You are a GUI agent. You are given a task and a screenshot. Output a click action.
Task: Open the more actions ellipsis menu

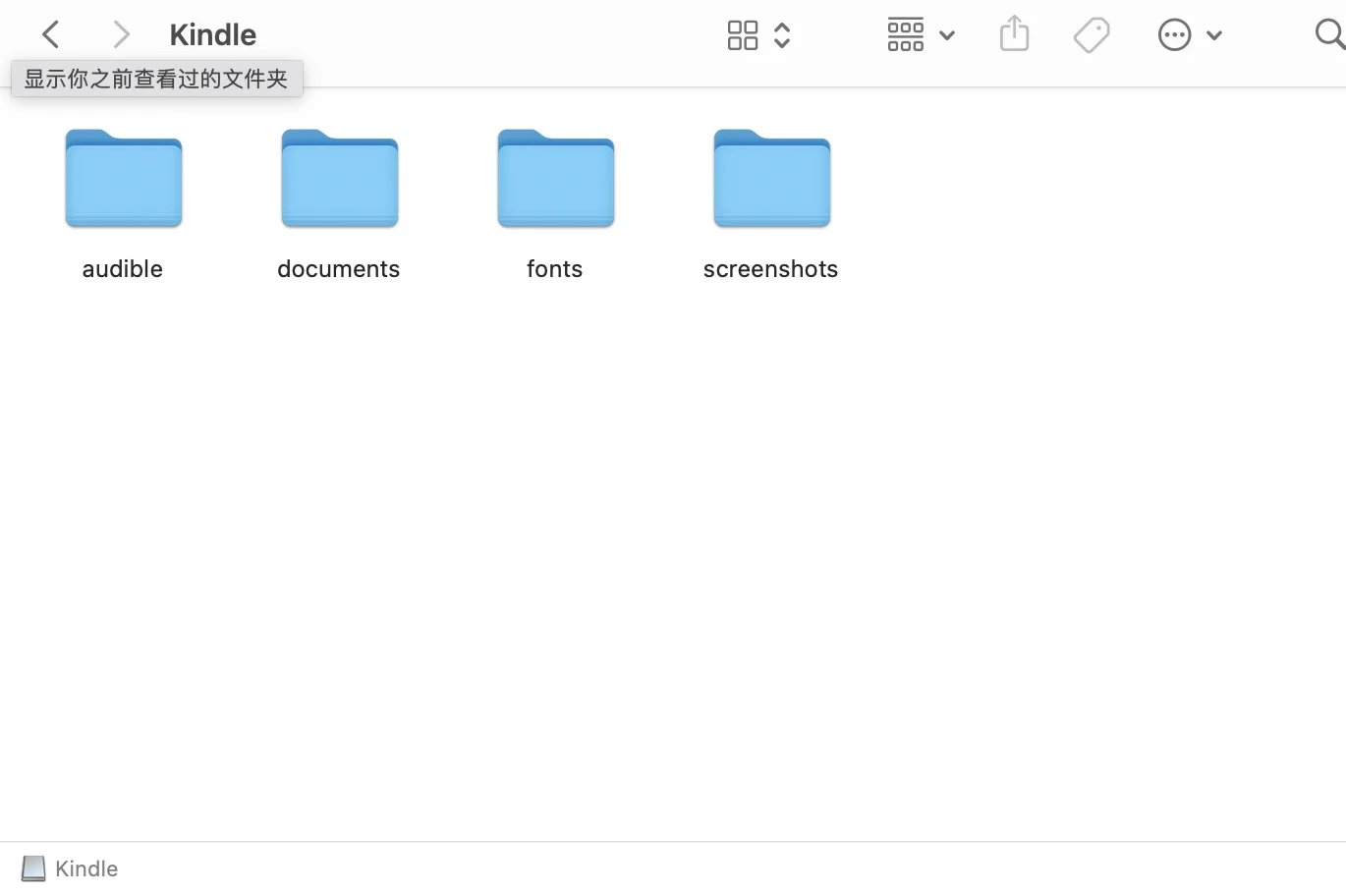click(1174, 35)
